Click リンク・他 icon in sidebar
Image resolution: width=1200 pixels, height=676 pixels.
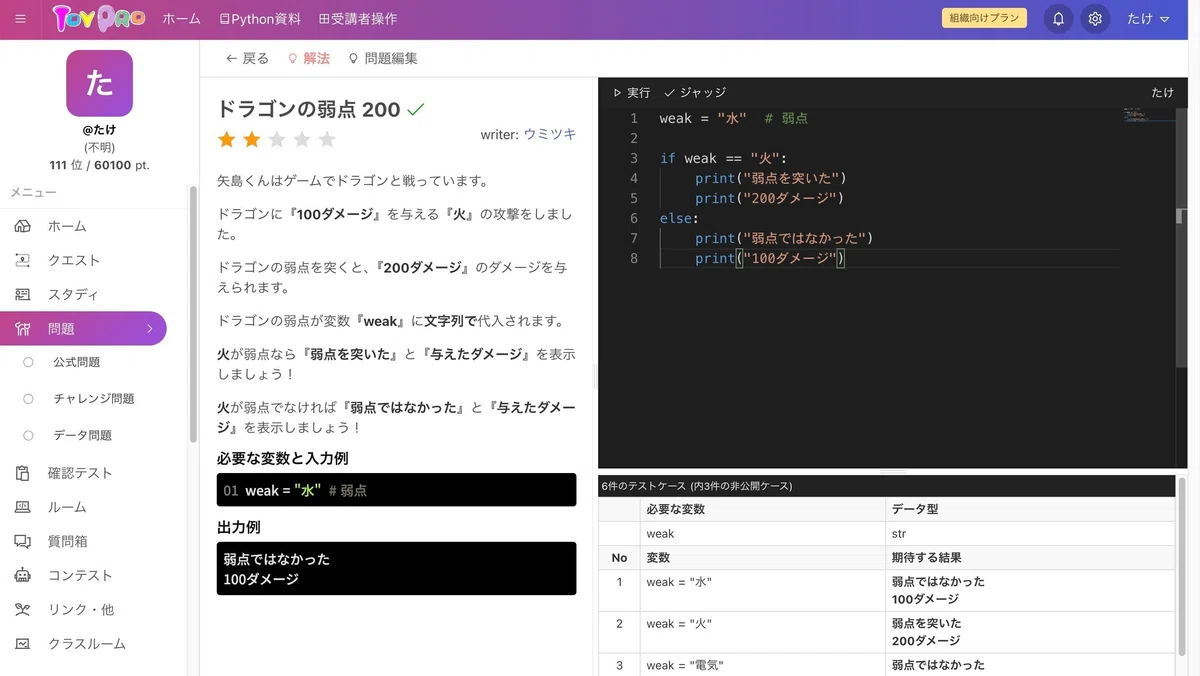click(x=22, y=609)
